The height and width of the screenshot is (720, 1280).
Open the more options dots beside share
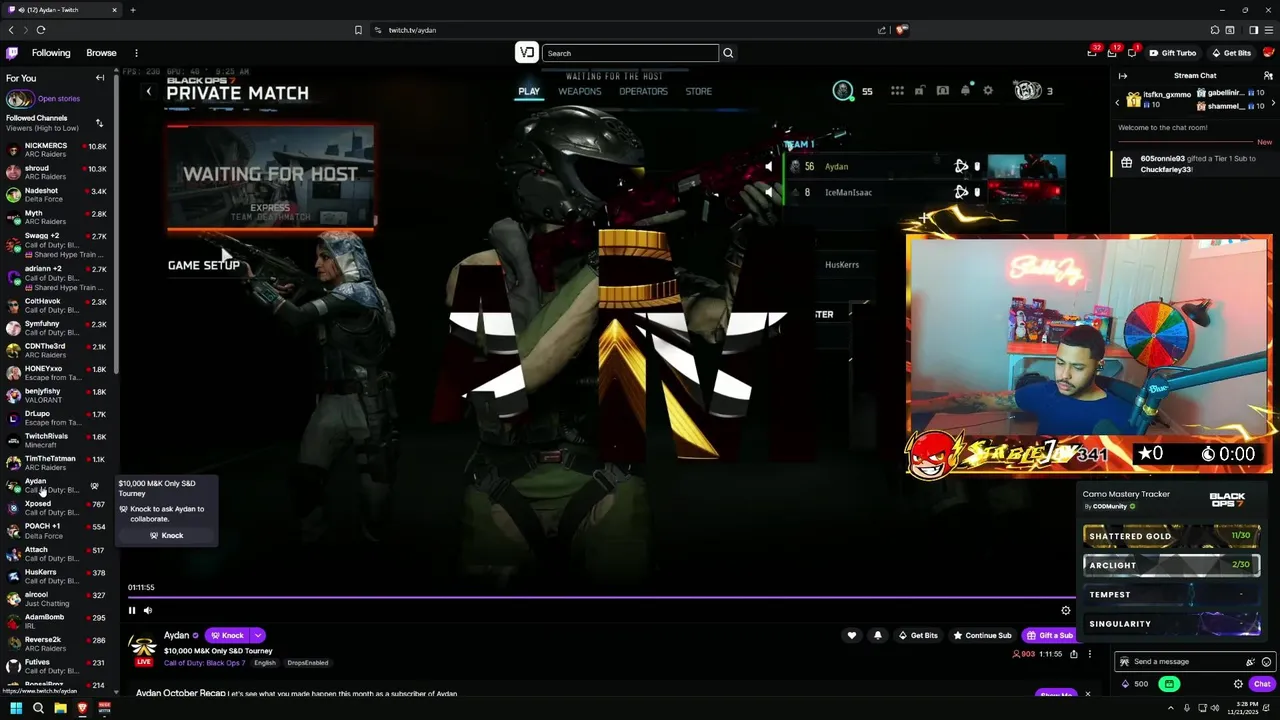(1090, 654)
